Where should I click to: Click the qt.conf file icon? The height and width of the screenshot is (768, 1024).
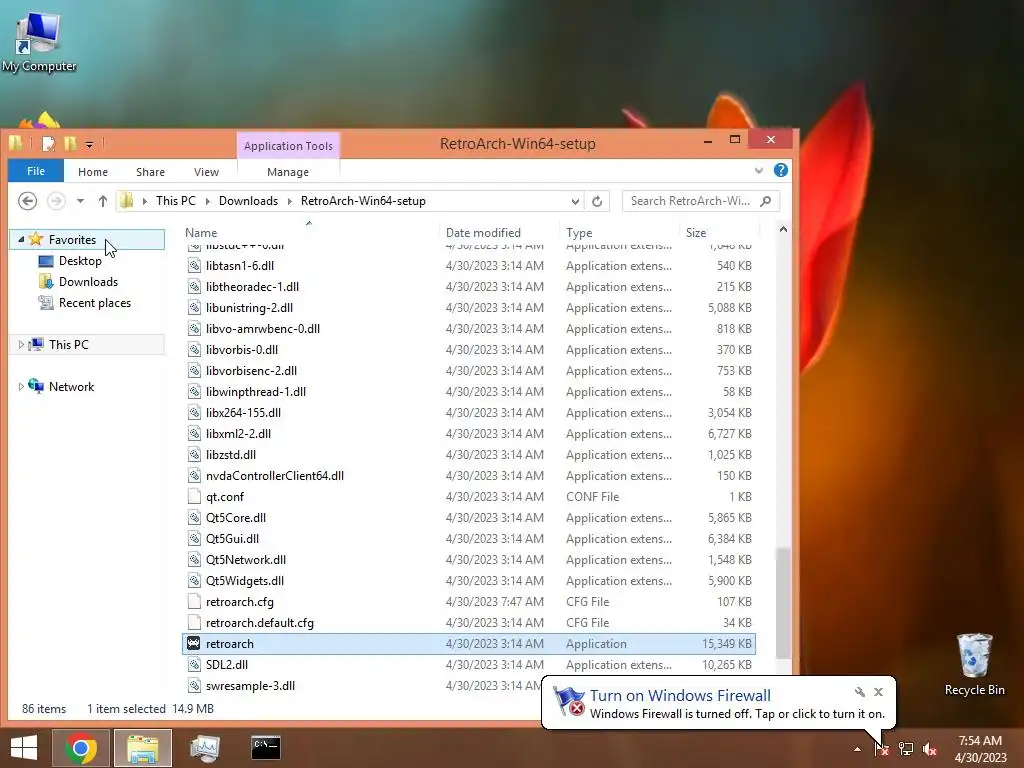[x=194, y=496]
